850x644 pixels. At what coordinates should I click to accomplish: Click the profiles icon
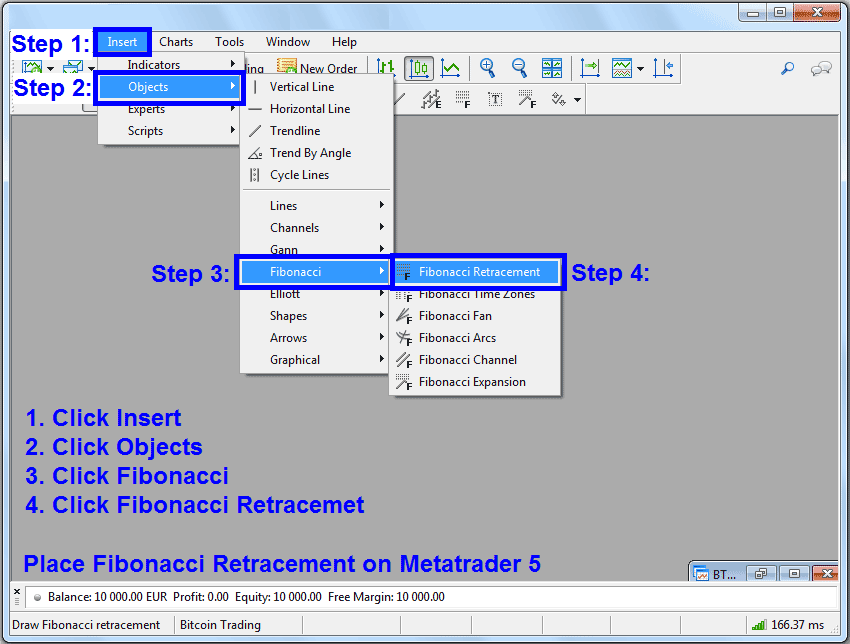click(x=73, y=67)
